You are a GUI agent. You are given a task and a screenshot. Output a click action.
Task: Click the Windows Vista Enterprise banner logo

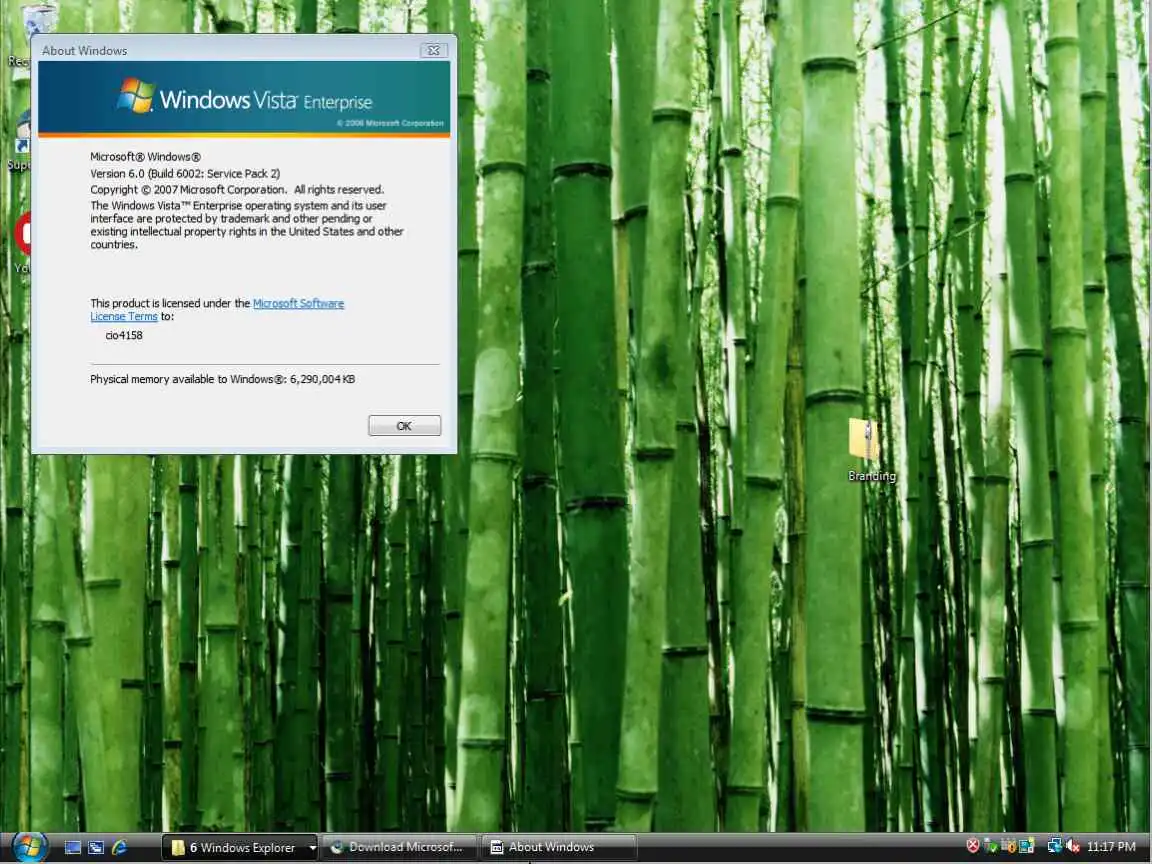point(244,98)
